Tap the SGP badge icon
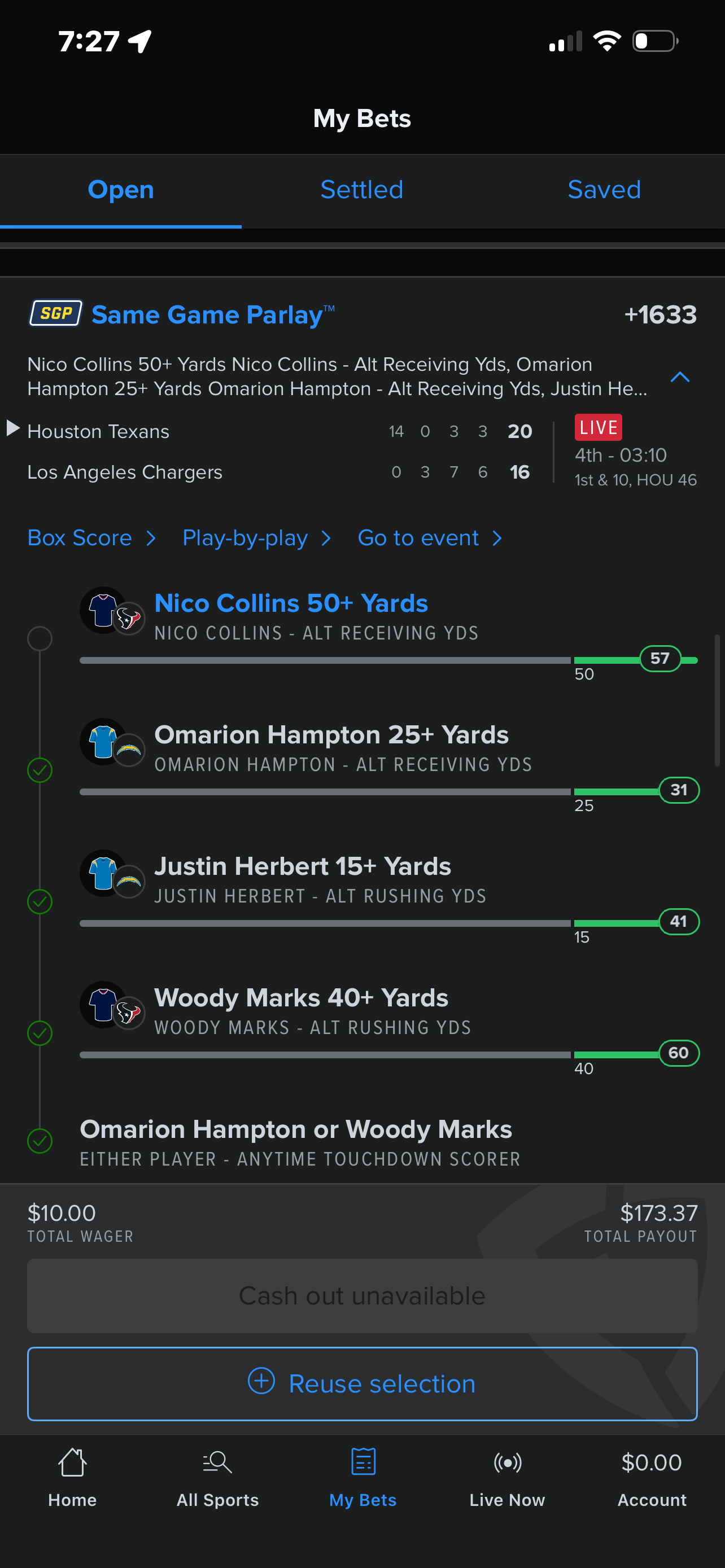This screenshot has height=1568, width=725. (x=55, y=313)
